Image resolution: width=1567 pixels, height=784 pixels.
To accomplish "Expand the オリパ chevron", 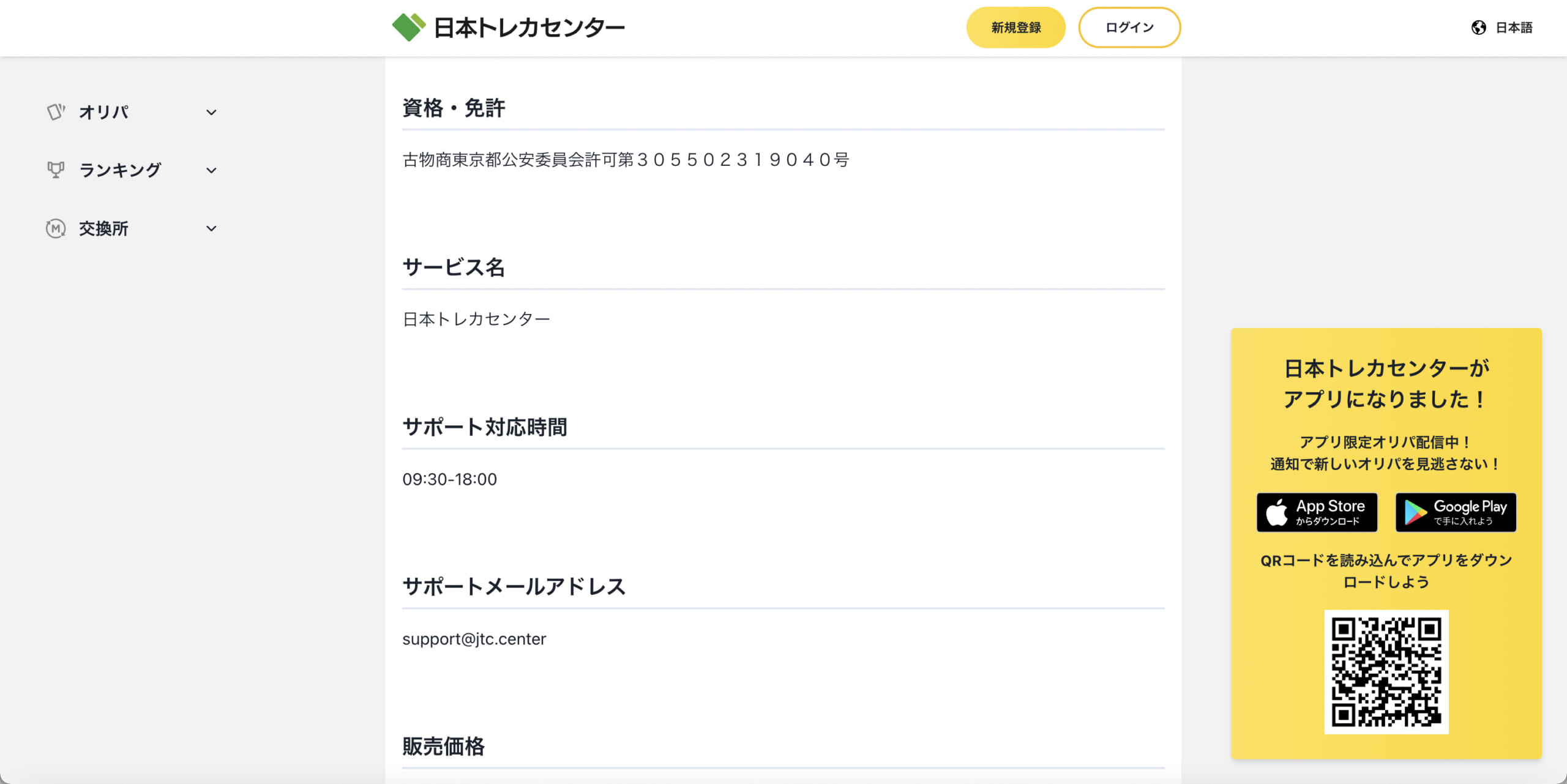I will [211, 113].
